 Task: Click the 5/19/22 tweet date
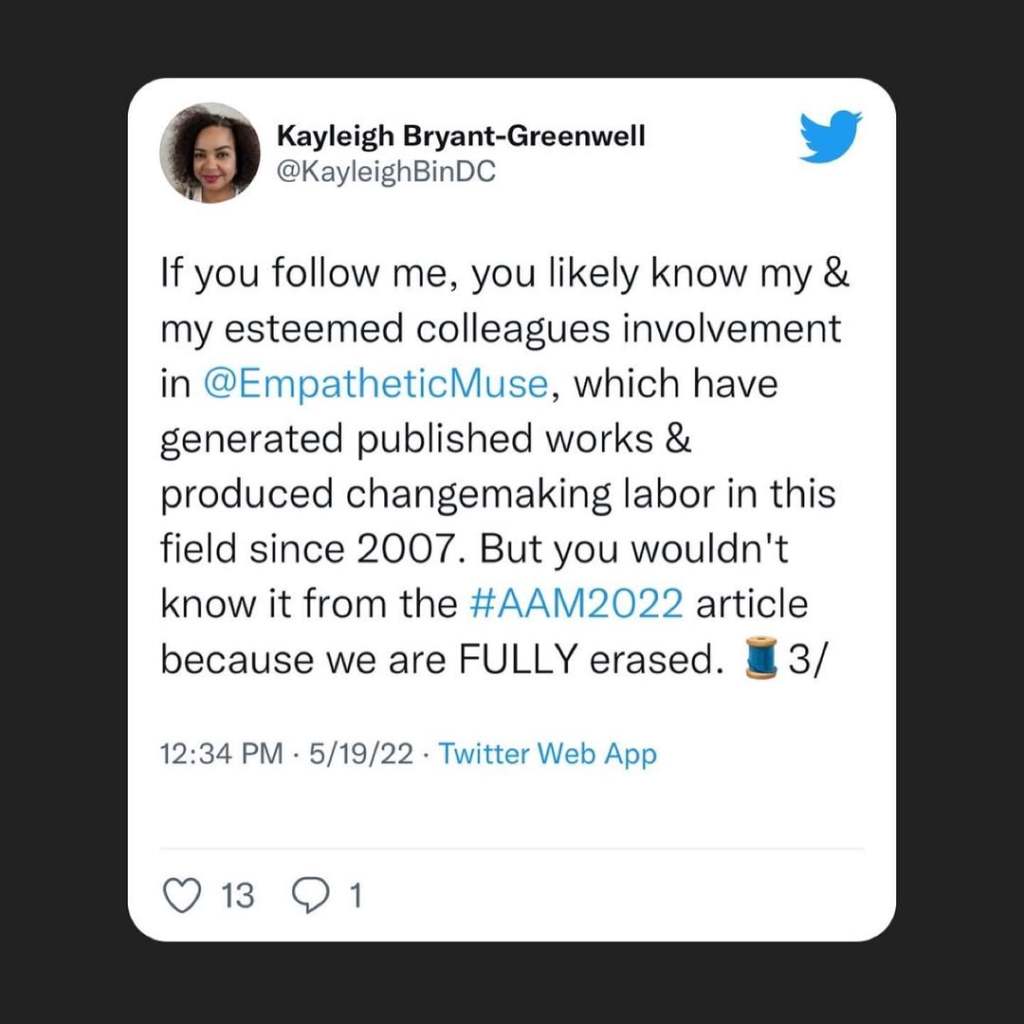pos(361,754)
